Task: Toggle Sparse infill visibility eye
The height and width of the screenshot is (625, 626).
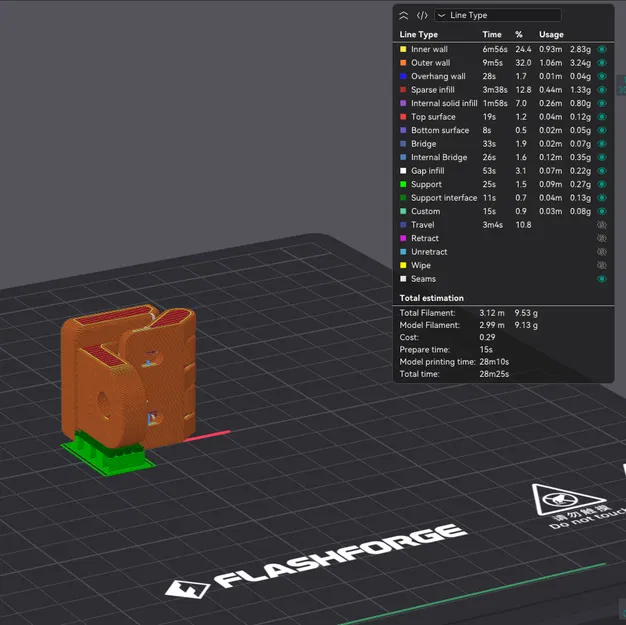Action: coord(602,90)
